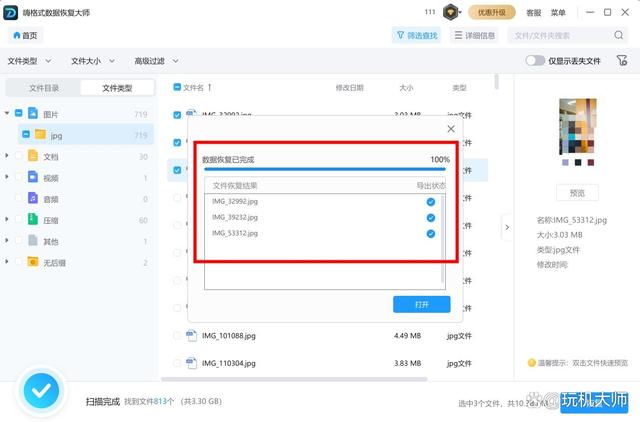The height and width of the screenshot is (422, 640).
Task: Select IMG_53312.jpg in recovery results
Action: click(235, 233)
